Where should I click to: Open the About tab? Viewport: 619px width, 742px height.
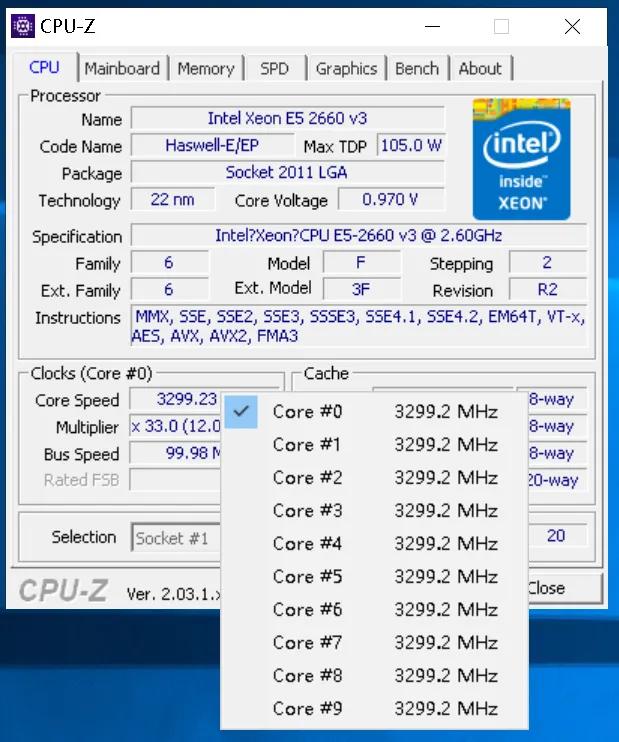(480, 69)
